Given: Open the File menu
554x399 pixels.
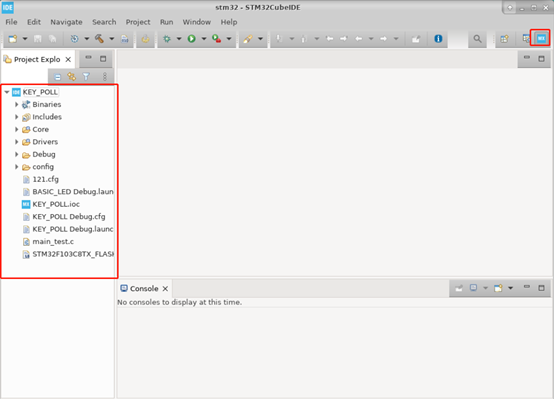Looking at the screenshot, I should click(x=11, y=22).
